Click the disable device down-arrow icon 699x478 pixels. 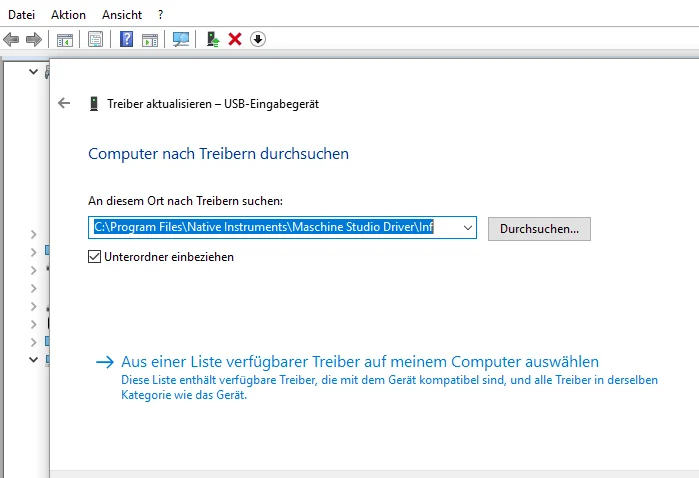coord(258,39)
